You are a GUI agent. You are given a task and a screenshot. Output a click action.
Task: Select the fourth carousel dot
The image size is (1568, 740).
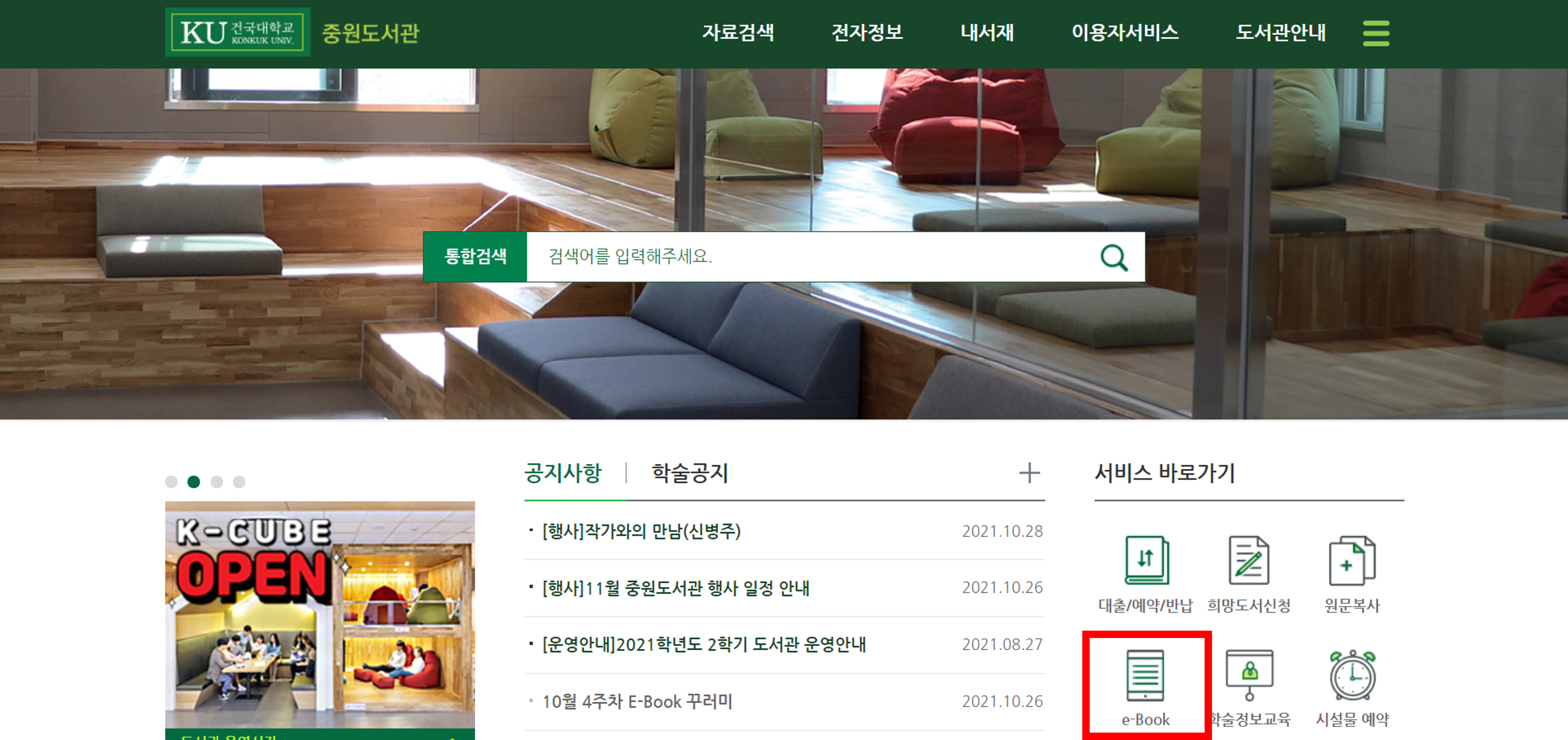pos(239,482)
